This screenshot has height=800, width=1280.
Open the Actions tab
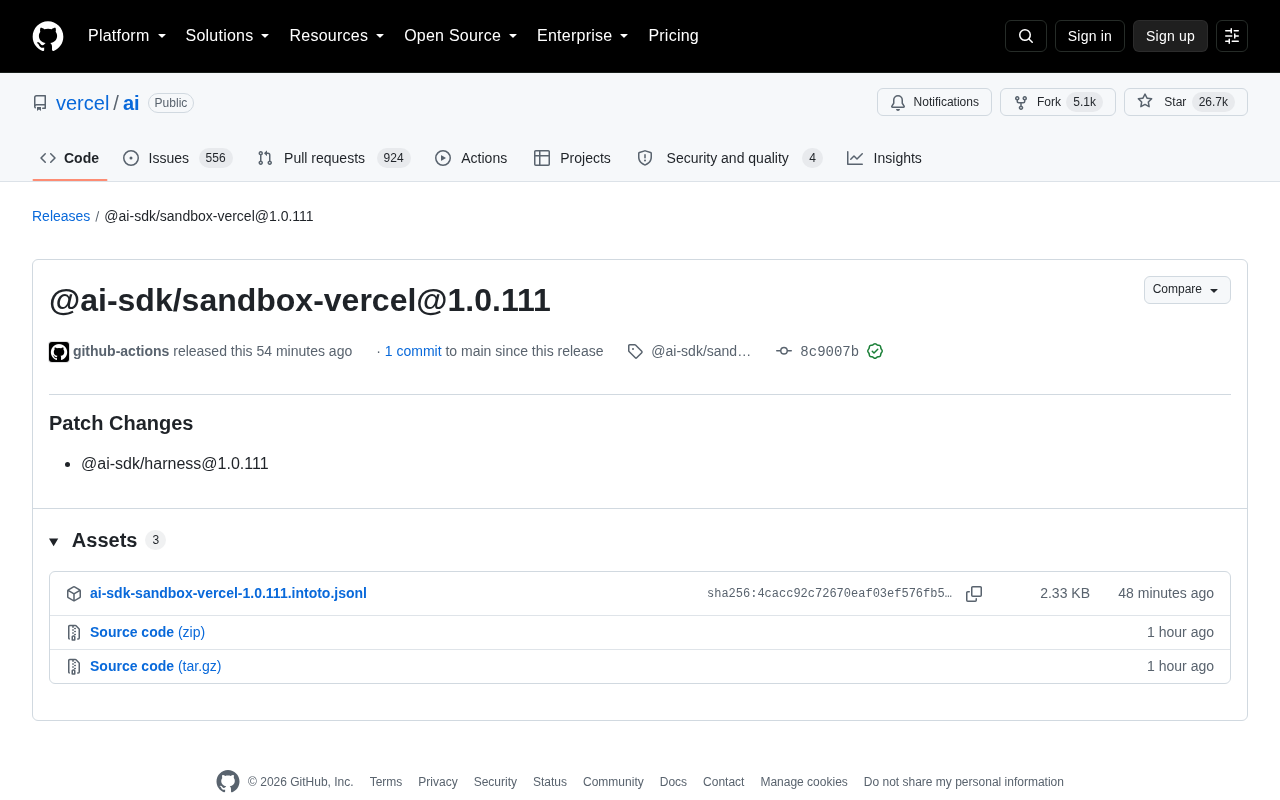(x=471, y=158)
